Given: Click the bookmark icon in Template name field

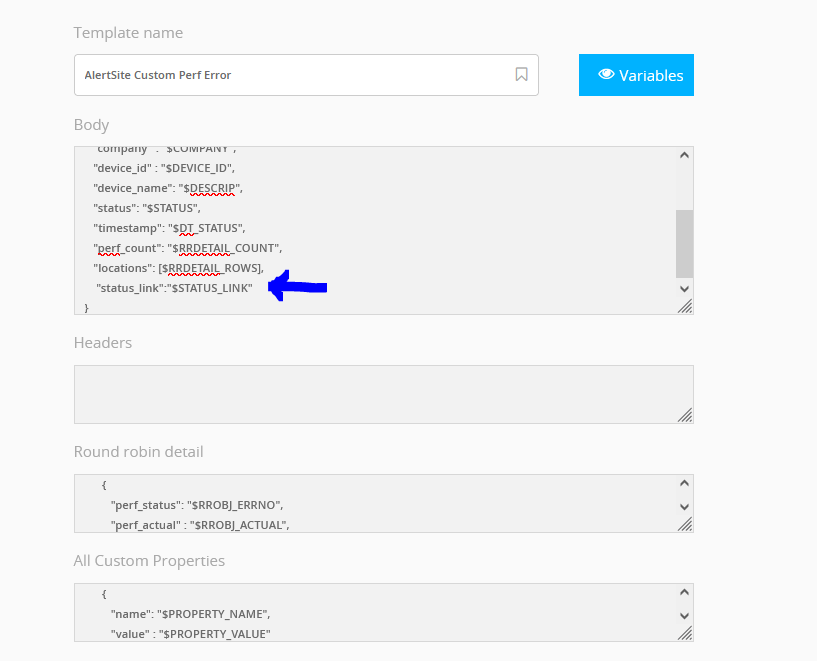Looking at the screenshot, I should tap(521, 75).
